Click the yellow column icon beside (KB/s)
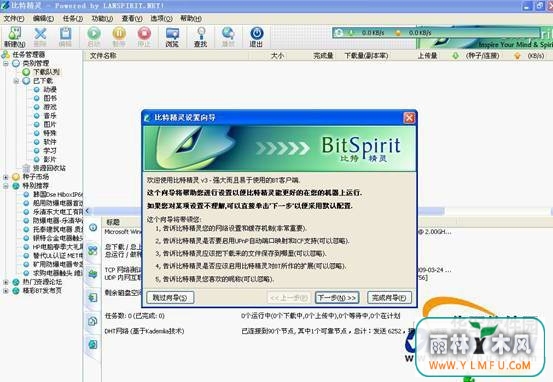The width and height of the screenshot is (553, 382). tap(517, 56)
